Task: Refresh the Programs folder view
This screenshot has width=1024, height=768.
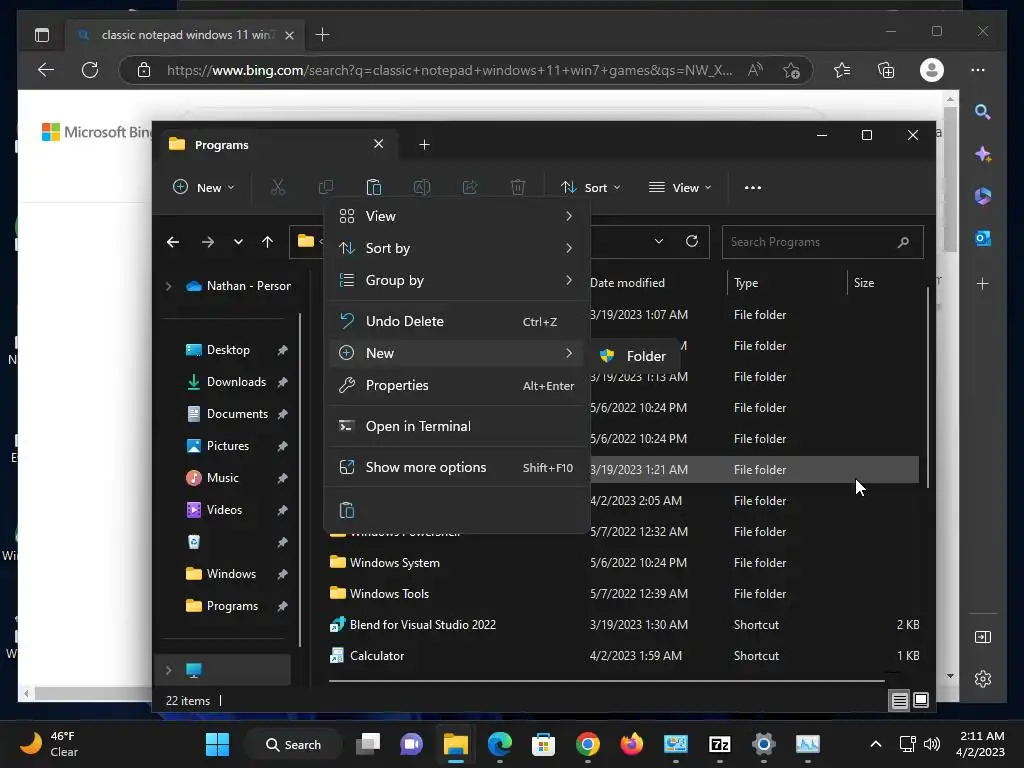Action: tap(692, 242)
